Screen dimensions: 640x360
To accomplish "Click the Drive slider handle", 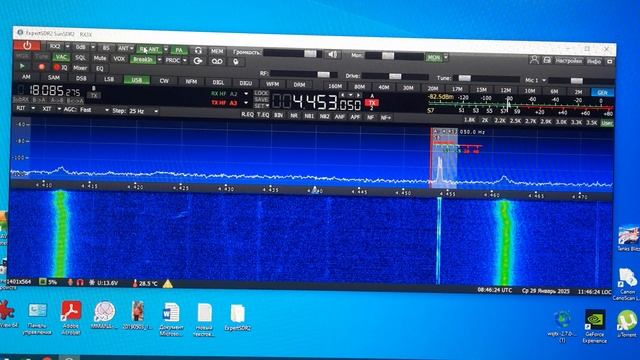I will point(395,76).
